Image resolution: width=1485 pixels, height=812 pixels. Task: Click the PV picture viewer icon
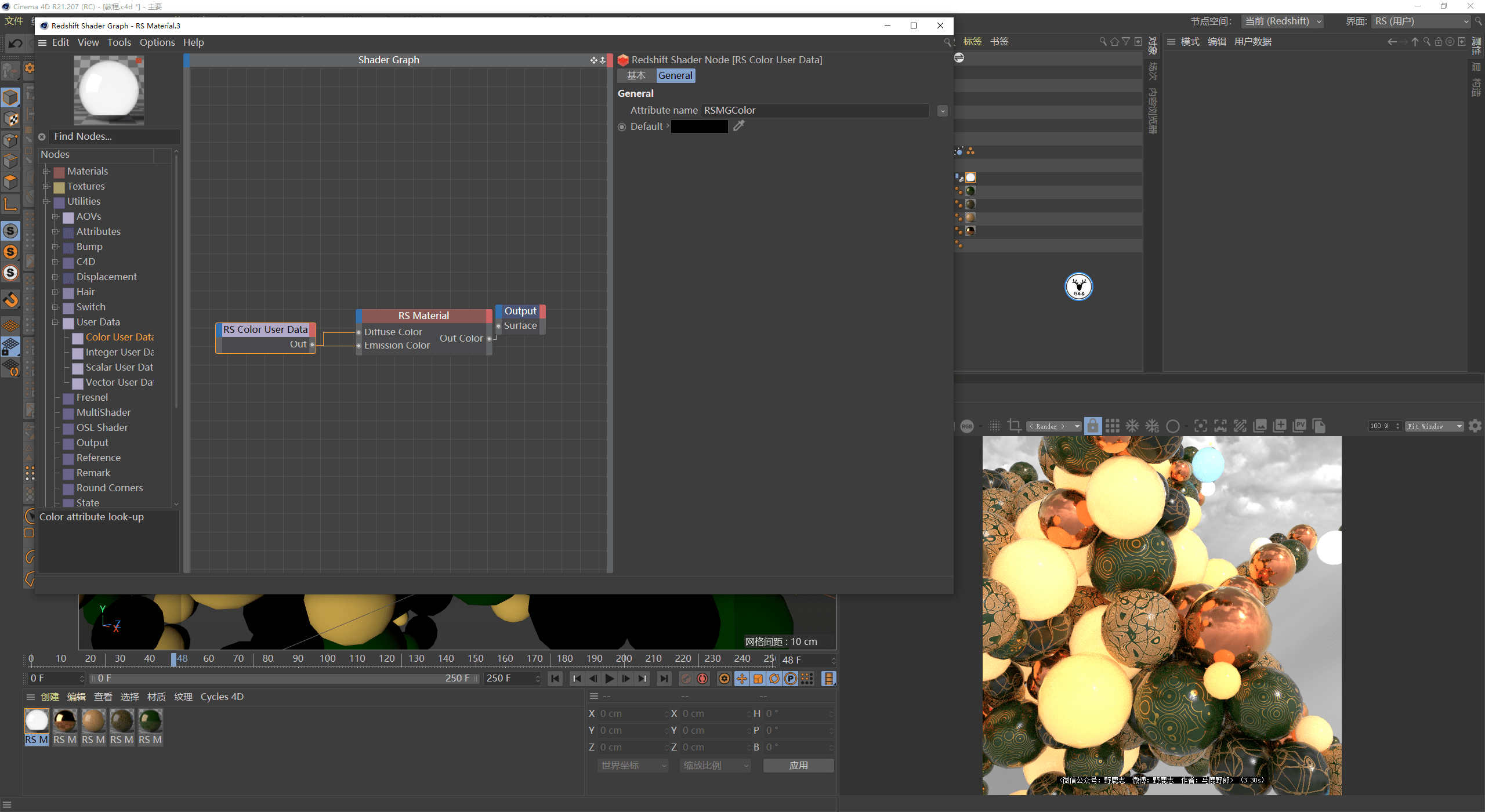[x=1299, y=426]
